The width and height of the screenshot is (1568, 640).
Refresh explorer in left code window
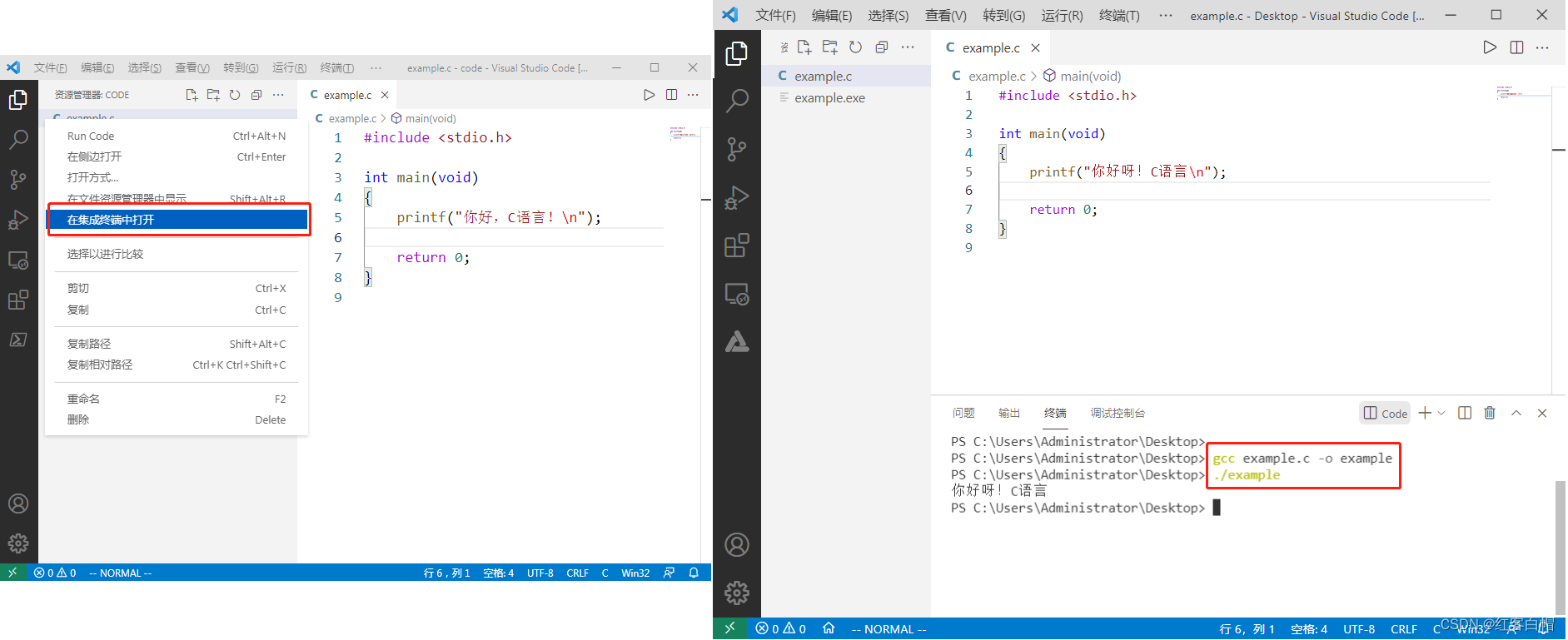235,95
